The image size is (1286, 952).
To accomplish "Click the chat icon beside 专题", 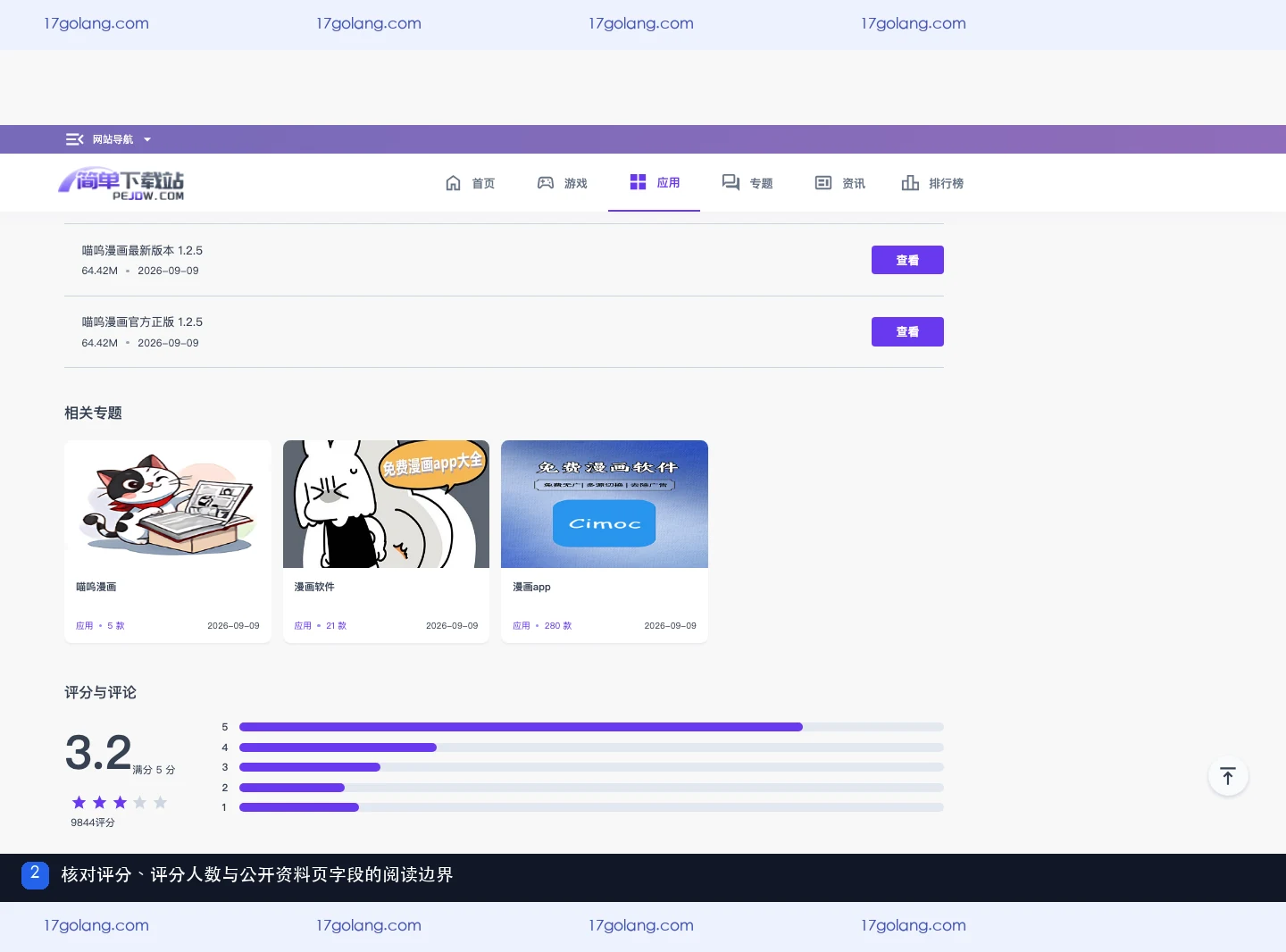I will pyautogui.click(x=731, y=183).
